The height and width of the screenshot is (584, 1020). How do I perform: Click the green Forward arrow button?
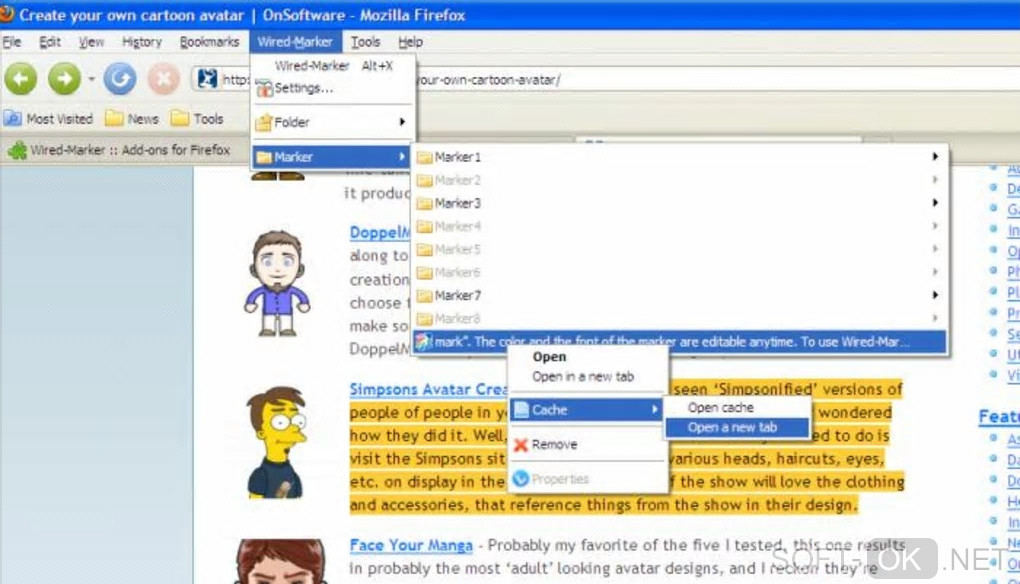pos(64,79)
